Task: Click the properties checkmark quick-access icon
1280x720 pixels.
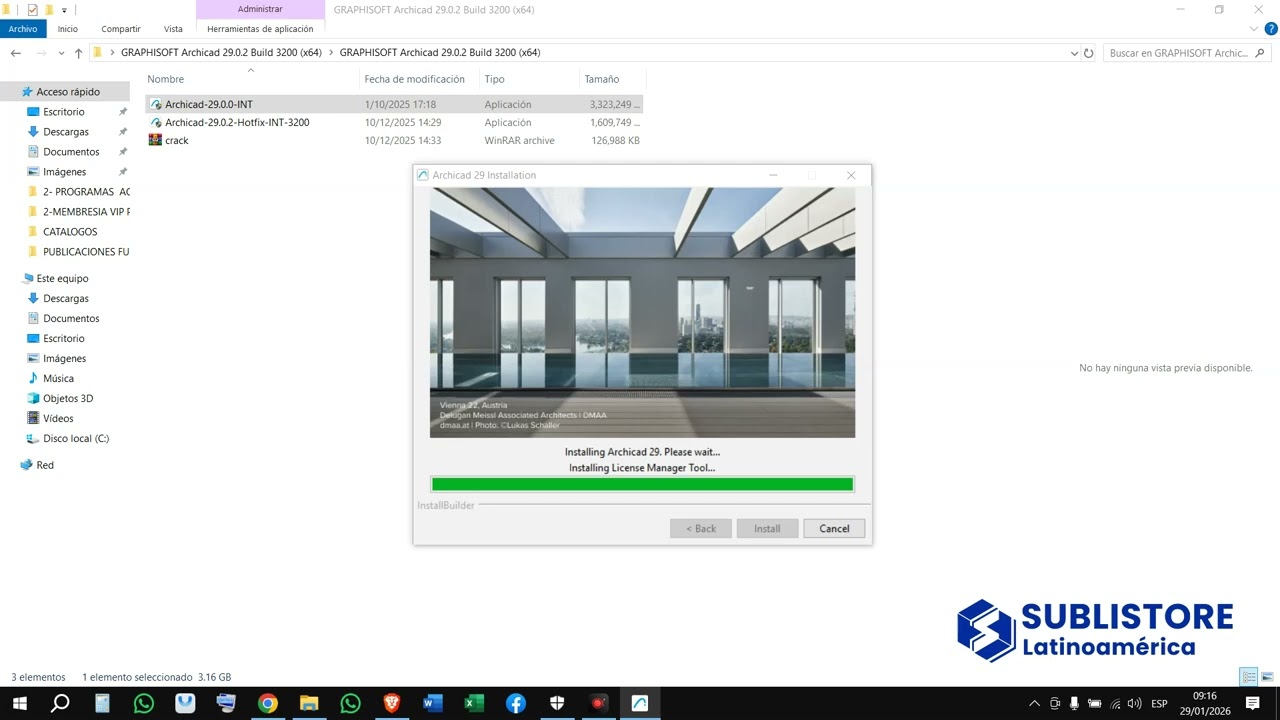Action: pyautogui.click(x=32, y=10)
